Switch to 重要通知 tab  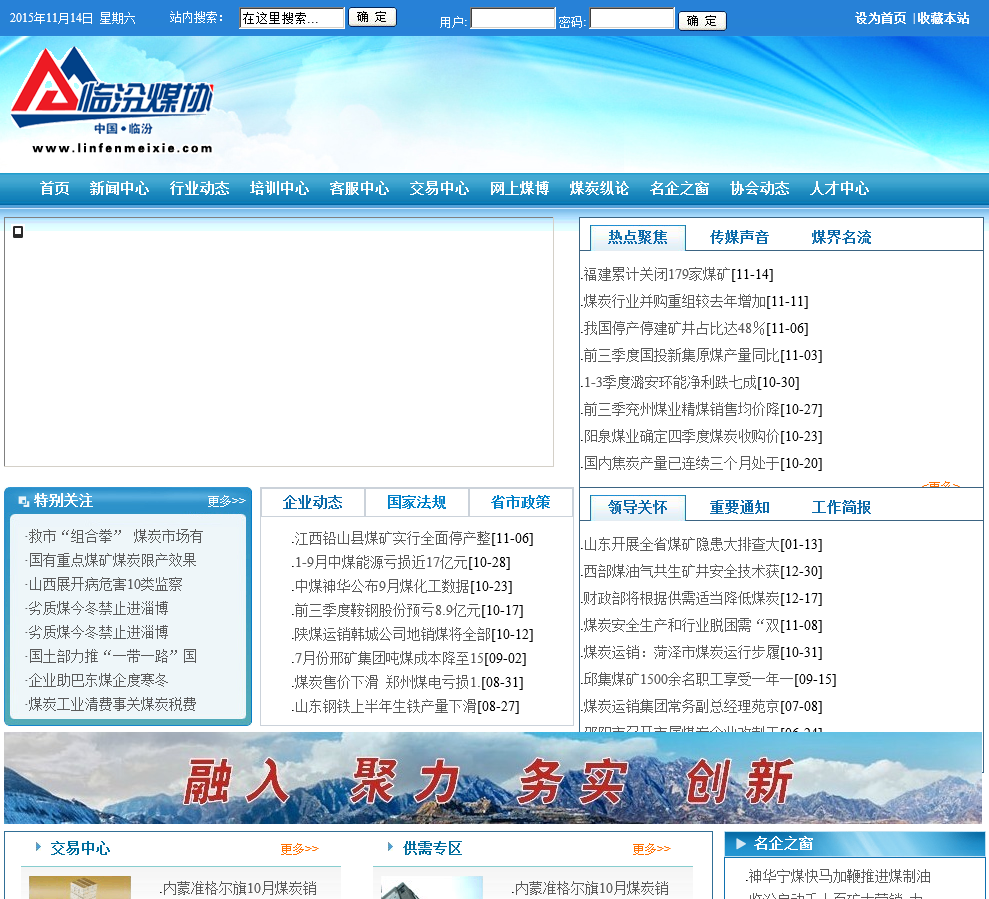pos(739,507)
